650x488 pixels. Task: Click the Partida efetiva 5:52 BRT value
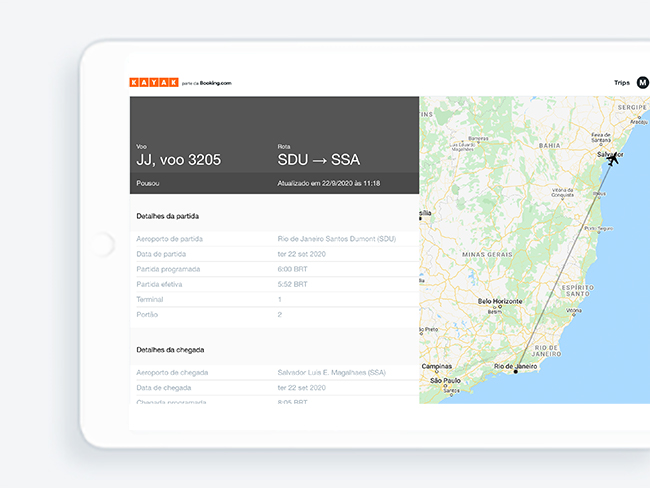pyautogui.click(x=292, y=284)
